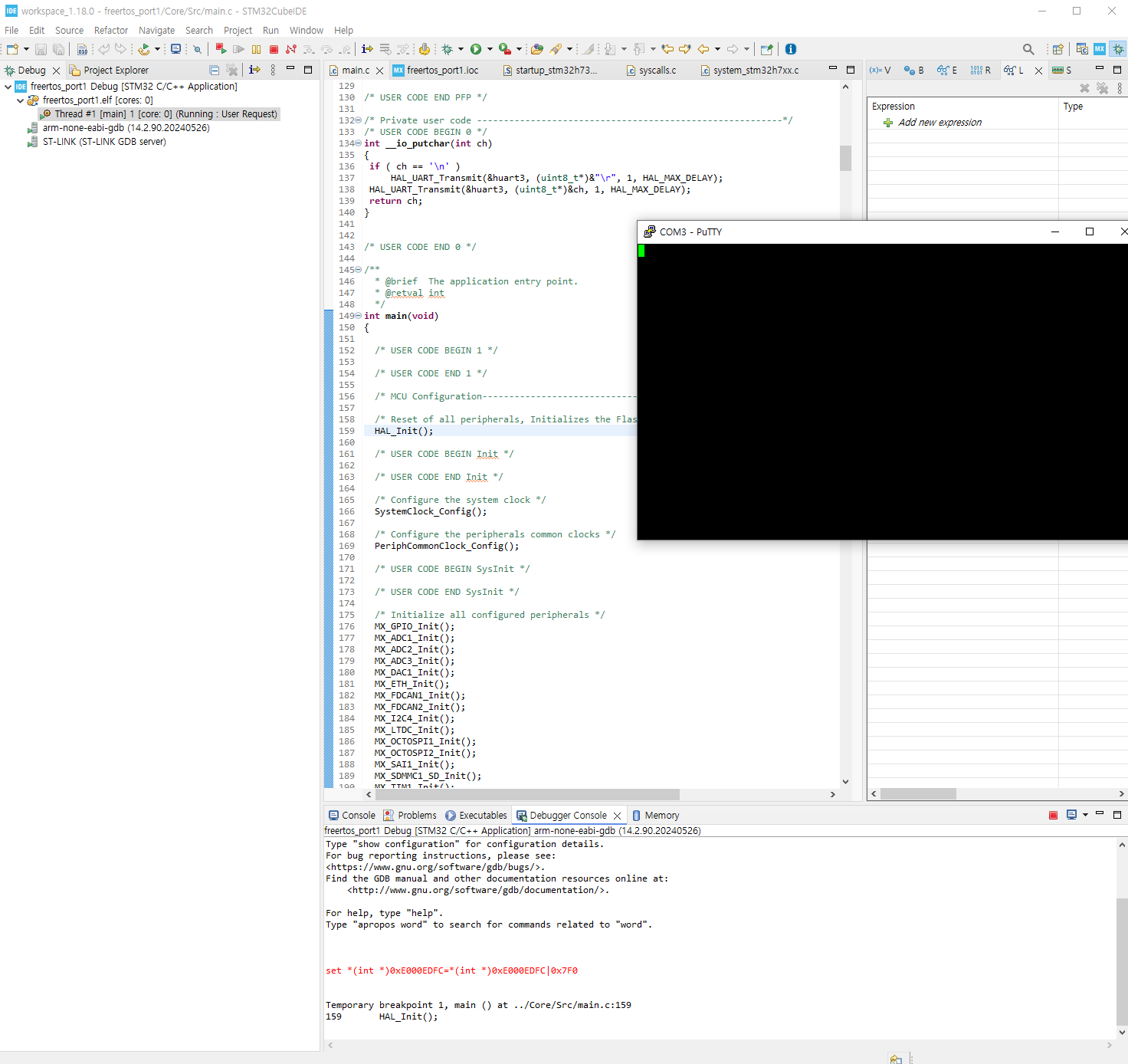
Task: Click the New file icon
Action: tap(12, 49)
